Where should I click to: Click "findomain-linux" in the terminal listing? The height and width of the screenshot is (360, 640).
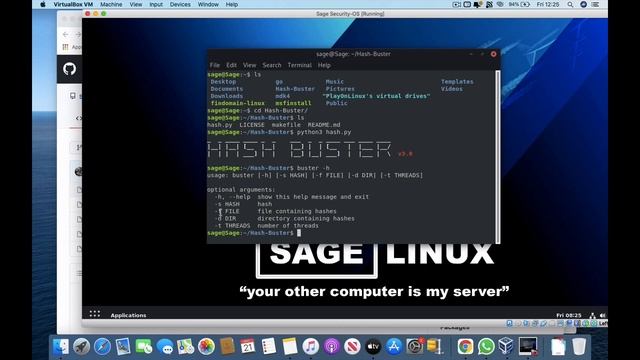[238, 103]
